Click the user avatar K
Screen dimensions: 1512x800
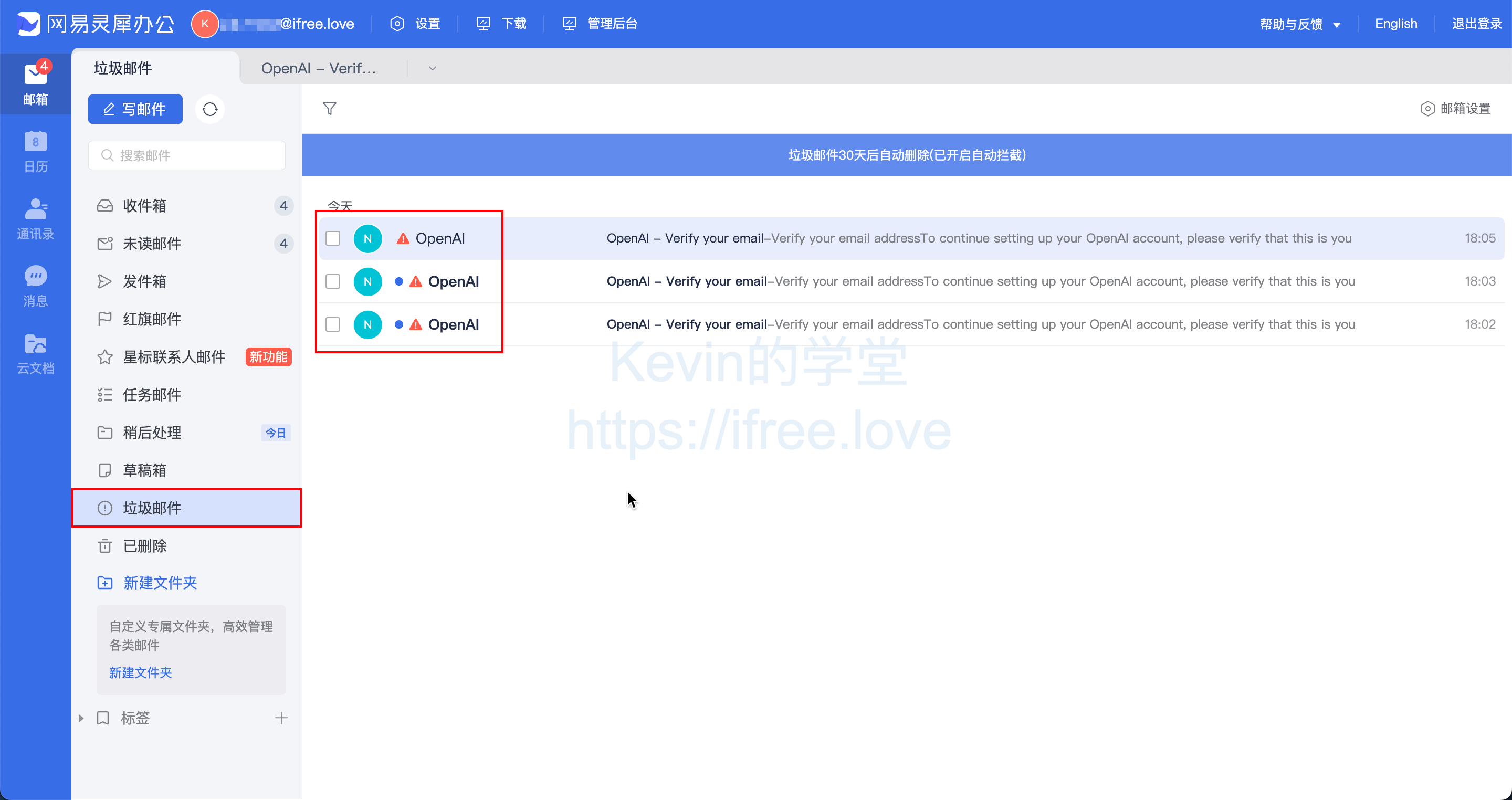(205, 24)
